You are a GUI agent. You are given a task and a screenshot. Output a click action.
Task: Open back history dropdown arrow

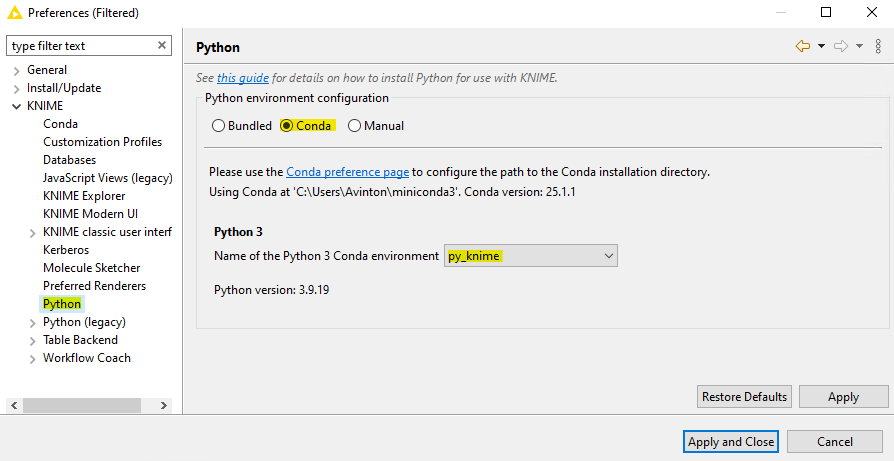[822, 46]
